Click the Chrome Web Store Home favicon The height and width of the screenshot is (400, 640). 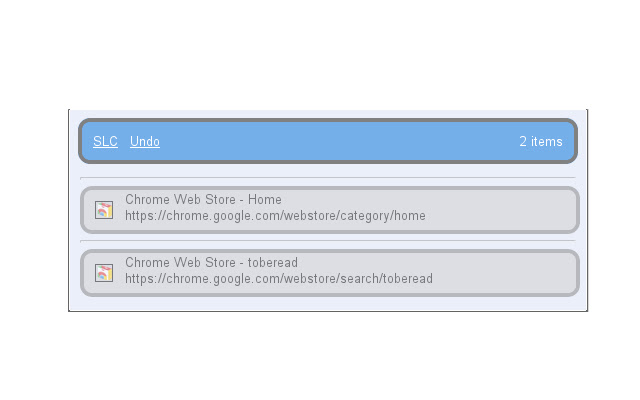pos(104,210)
